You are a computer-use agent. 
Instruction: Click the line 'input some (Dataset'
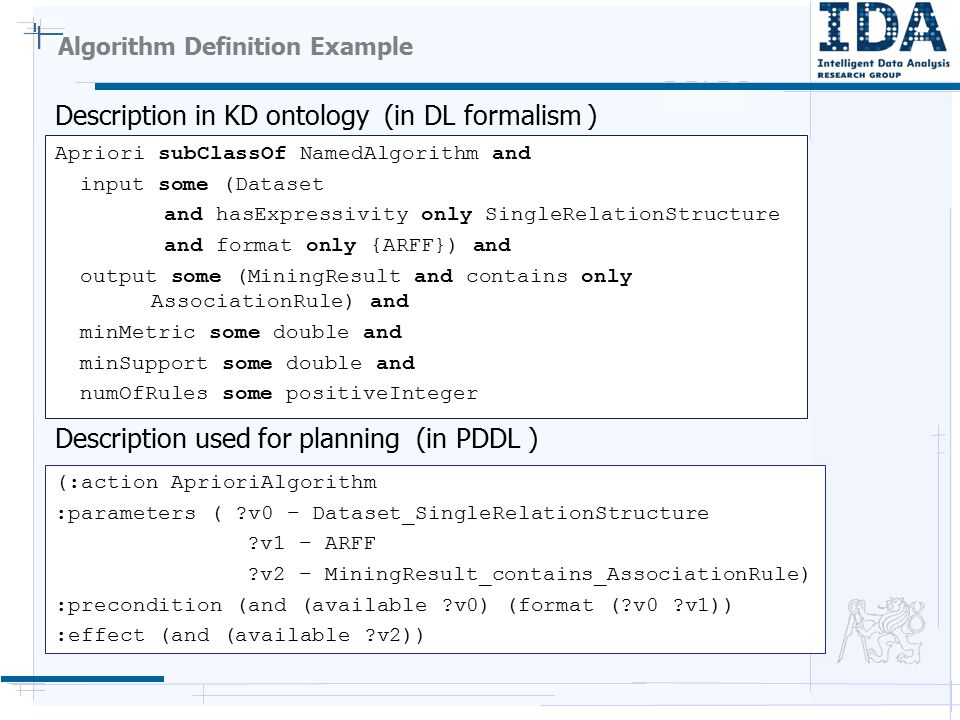click(202, 184)
